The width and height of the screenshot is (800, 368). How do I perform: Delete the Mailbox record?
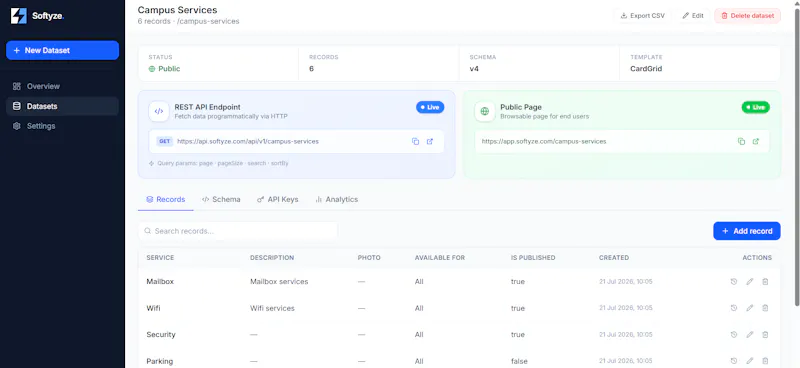click(765, 282)
